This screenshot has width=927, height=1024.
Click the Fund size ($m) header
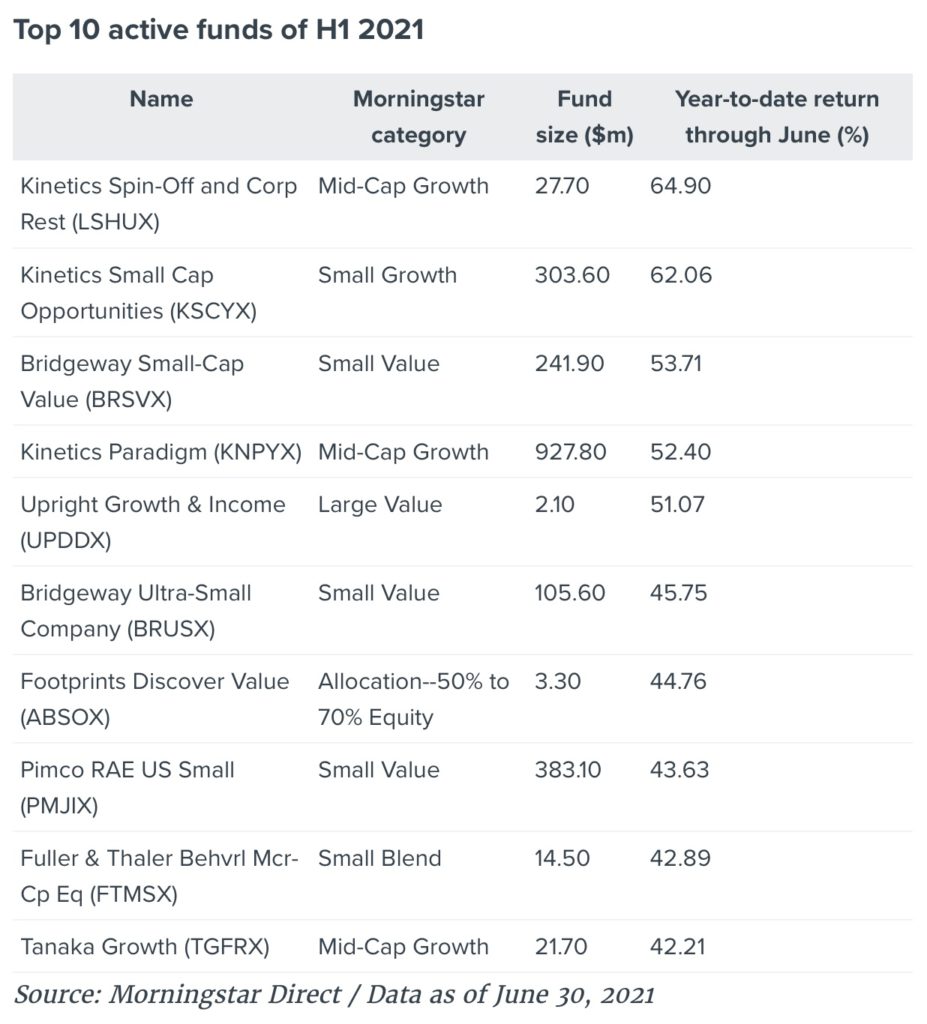[x=585, y=117]
